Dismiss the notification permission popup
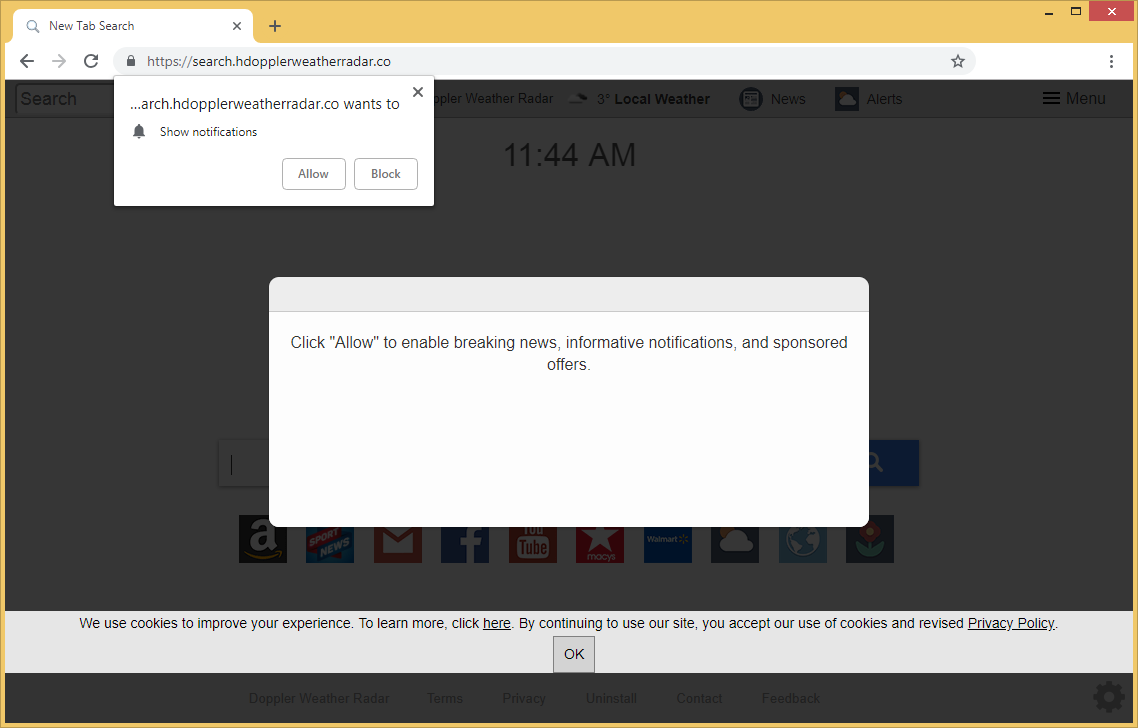Screen dimensions: 1138x728 417,92
